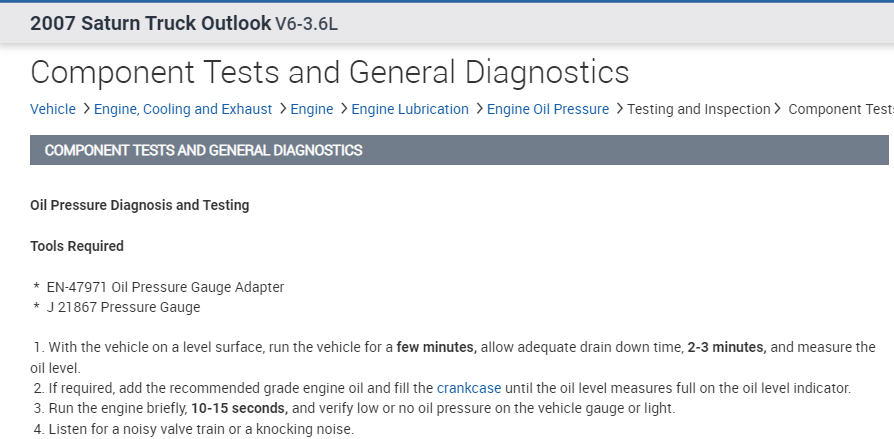
Task: Click chevron after Testing and Inspection
Action: pyautogui.click(x=778, y=109)
